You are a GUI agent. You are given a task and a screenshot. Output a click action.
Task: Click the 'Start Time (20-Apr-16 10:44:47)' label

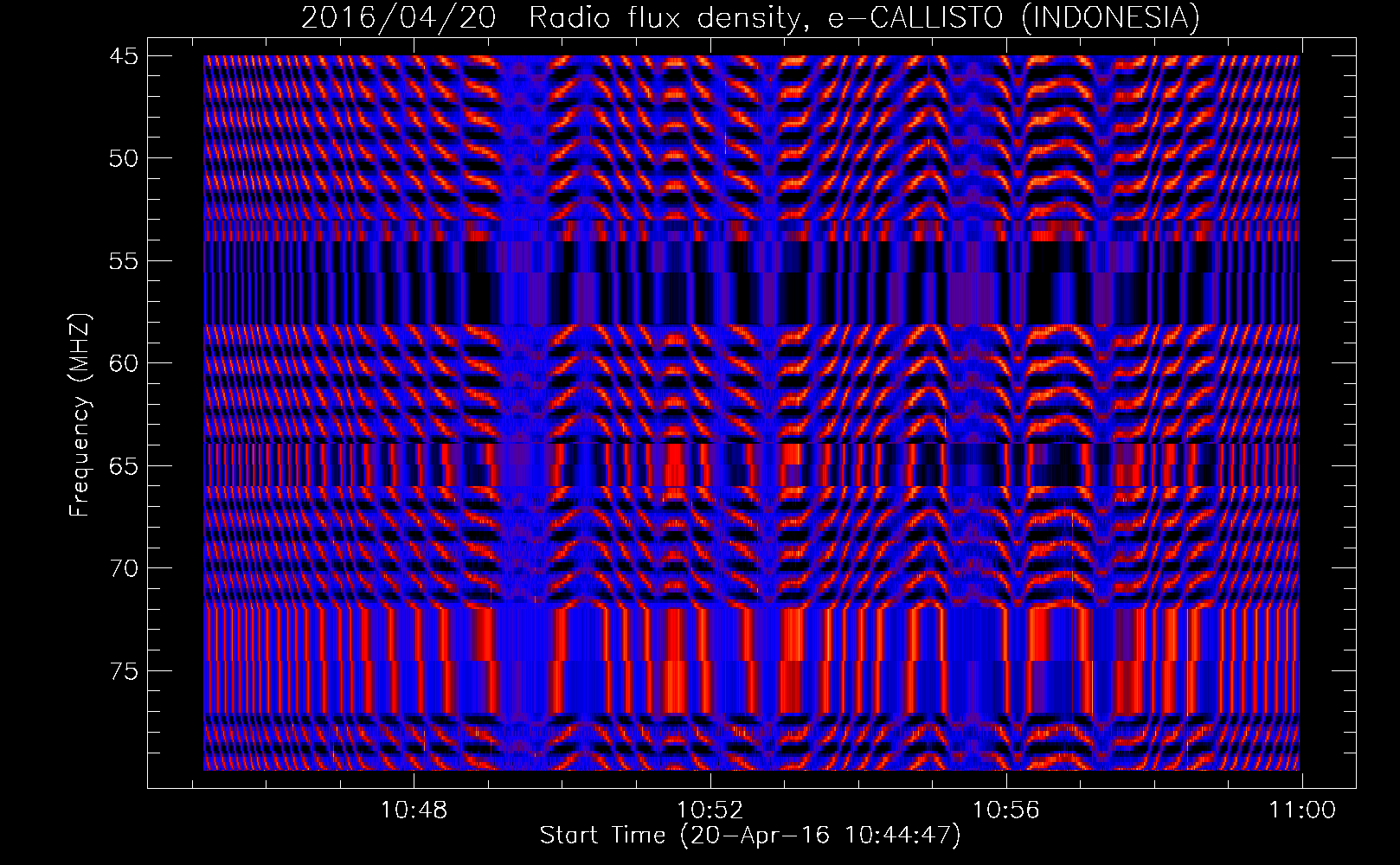750,836
